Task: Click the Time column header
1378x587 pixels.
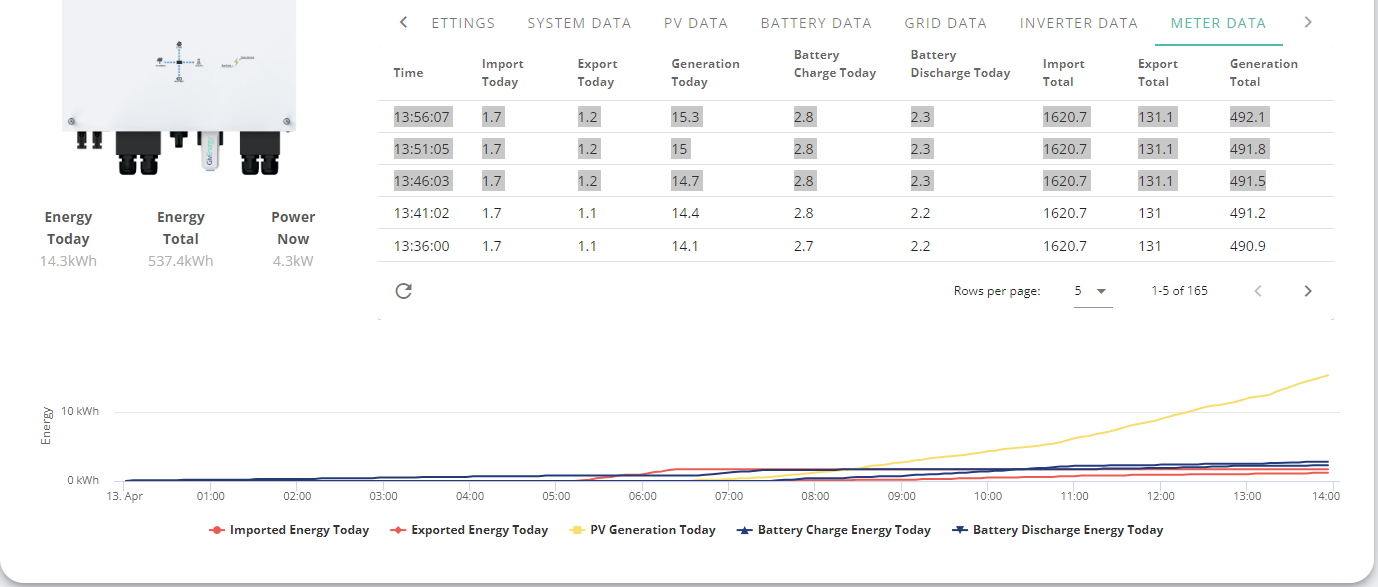Action: [408, 73]
